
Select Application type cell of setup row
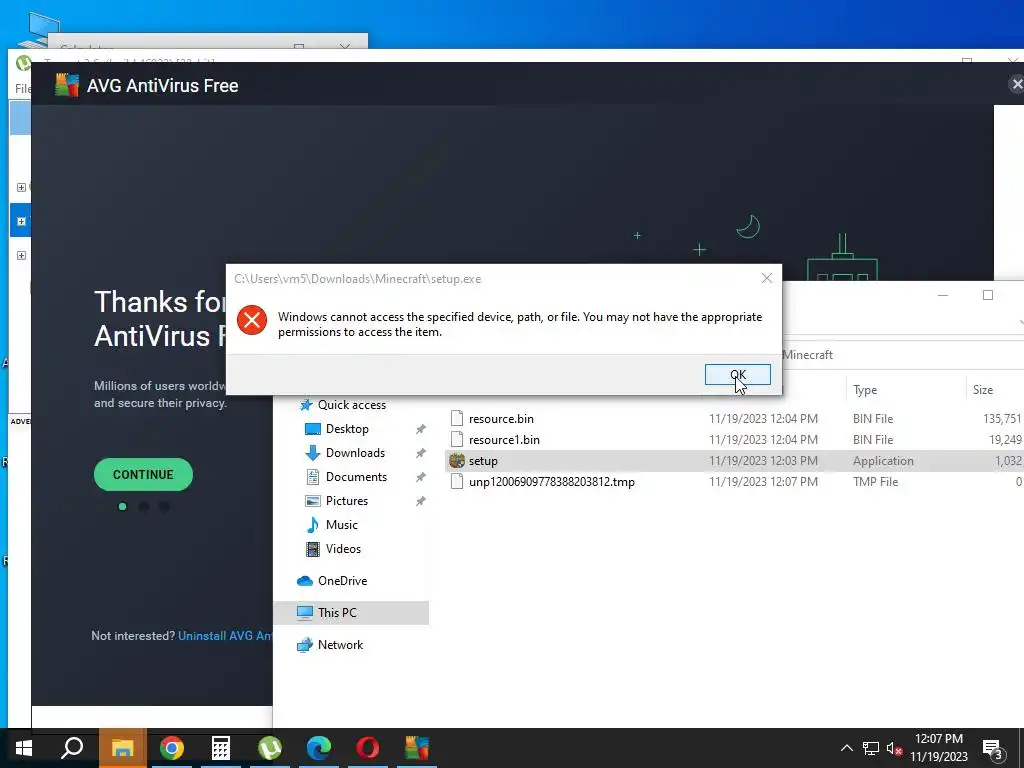882,461
